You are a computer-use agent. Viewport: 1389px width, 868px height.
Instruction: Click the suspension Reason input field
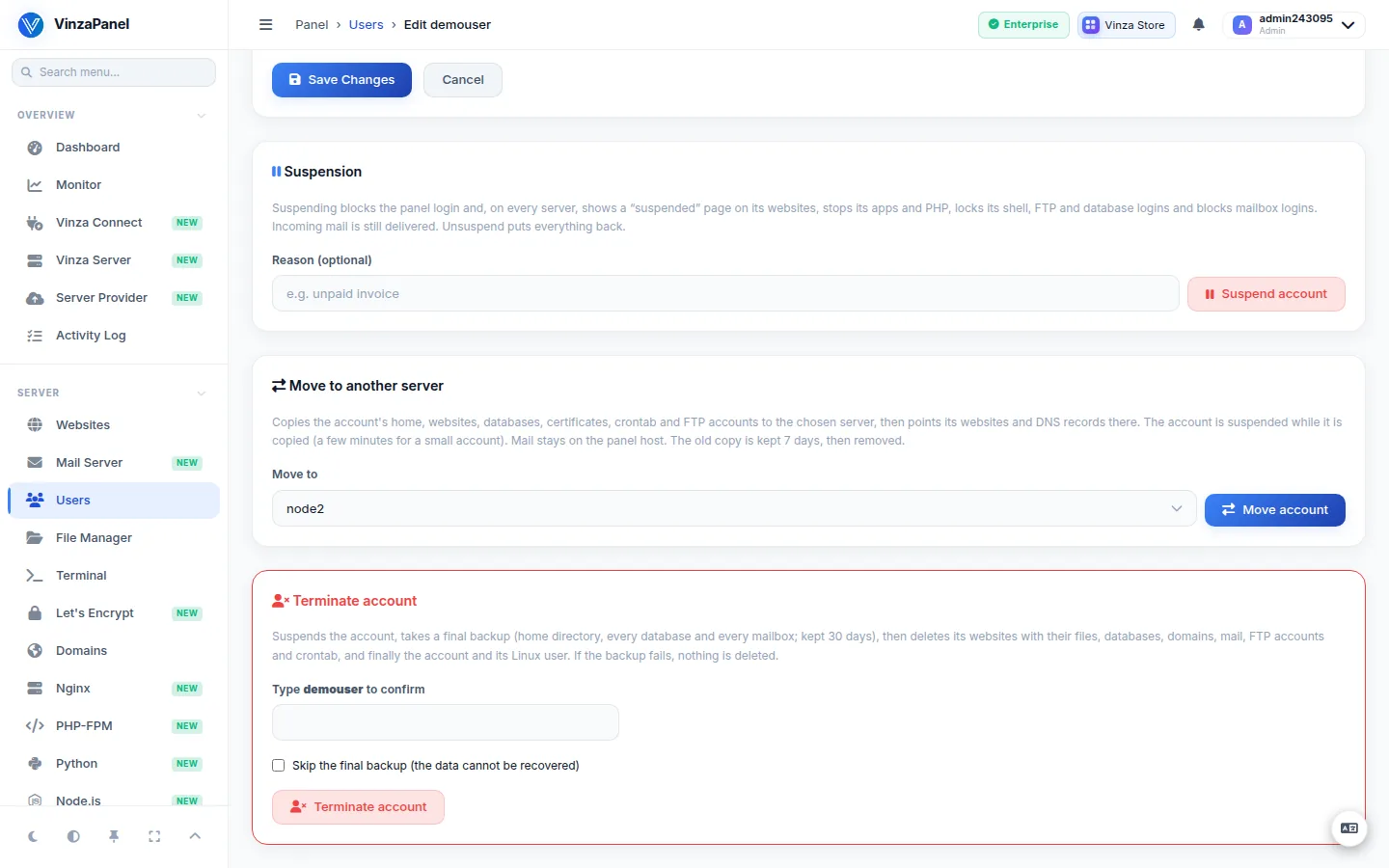coord(725,294)
